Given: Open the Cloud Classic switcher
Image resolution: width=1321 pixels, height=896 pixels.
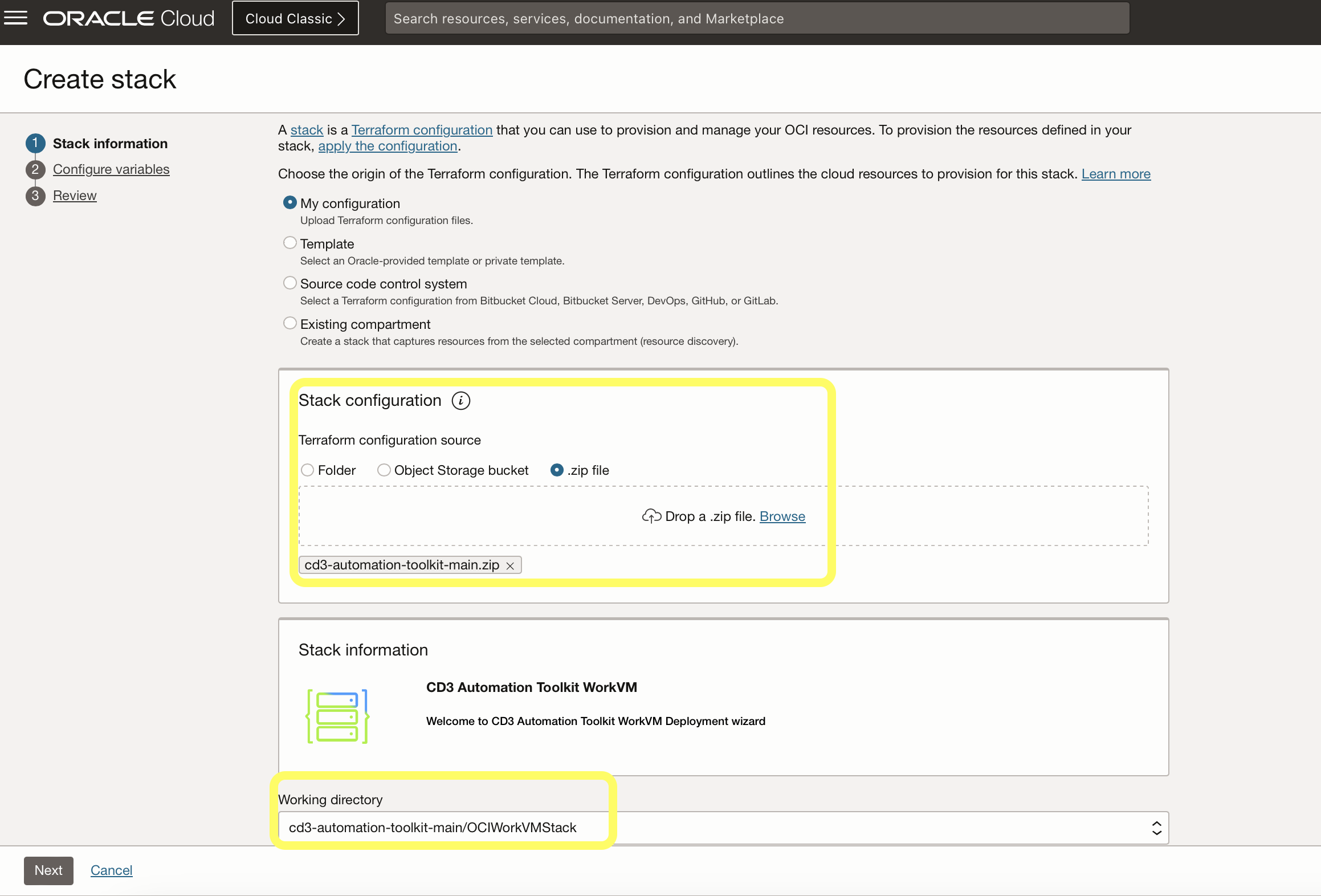Looking at the screenshot, I should pos(295,18).
